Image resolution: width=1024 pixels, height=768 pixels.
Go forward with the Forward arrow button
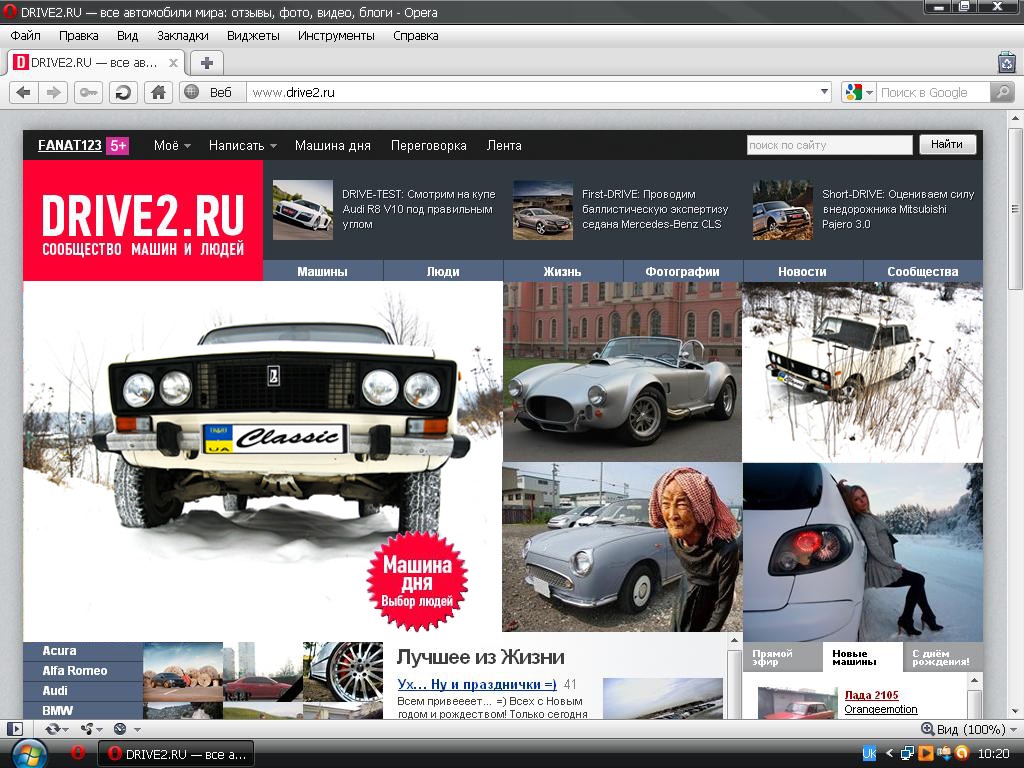click(54, 93)
